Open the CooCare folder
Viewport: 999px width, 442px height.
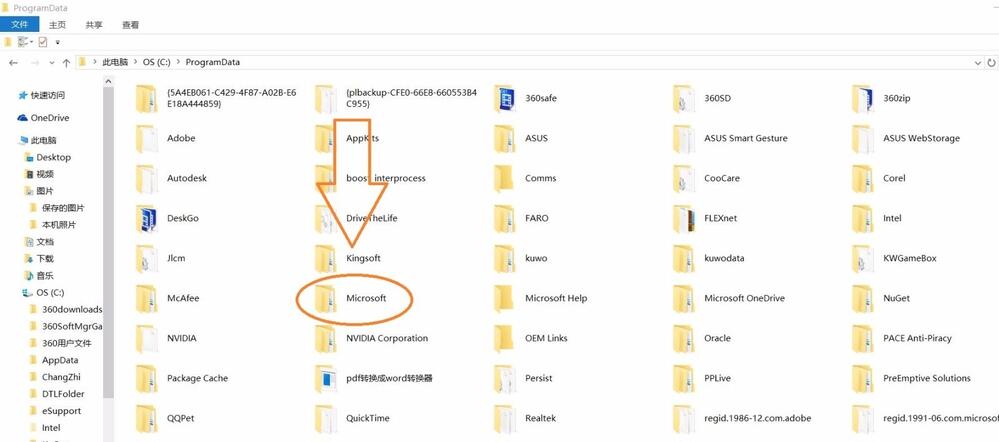[x=707, y=178]
